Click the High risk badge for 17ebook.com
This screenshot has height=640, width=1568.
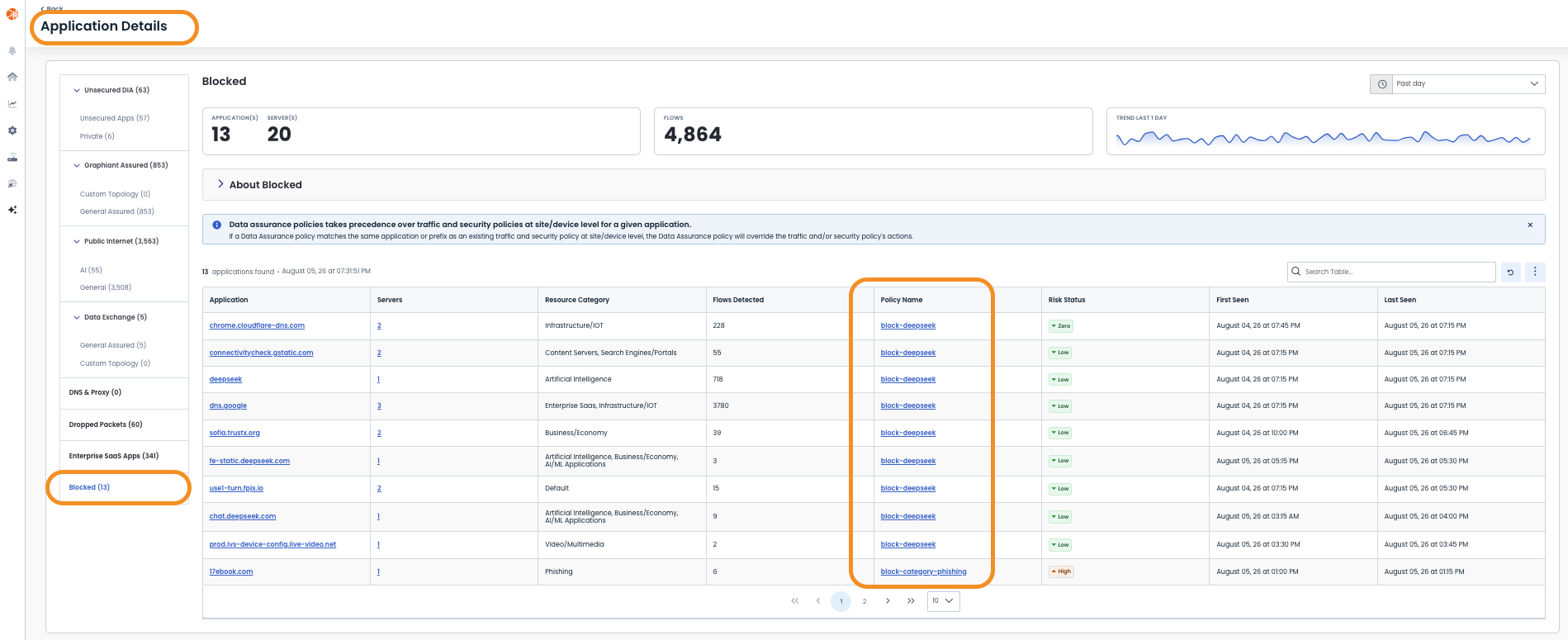coord(1061,571)
